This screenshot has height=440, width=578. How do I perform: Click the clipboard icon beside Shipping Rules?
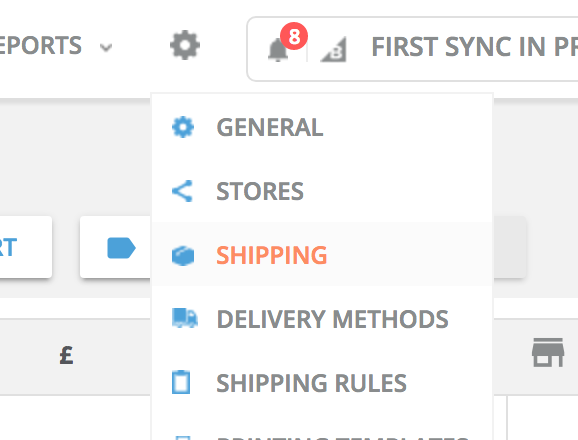[181, 382]
